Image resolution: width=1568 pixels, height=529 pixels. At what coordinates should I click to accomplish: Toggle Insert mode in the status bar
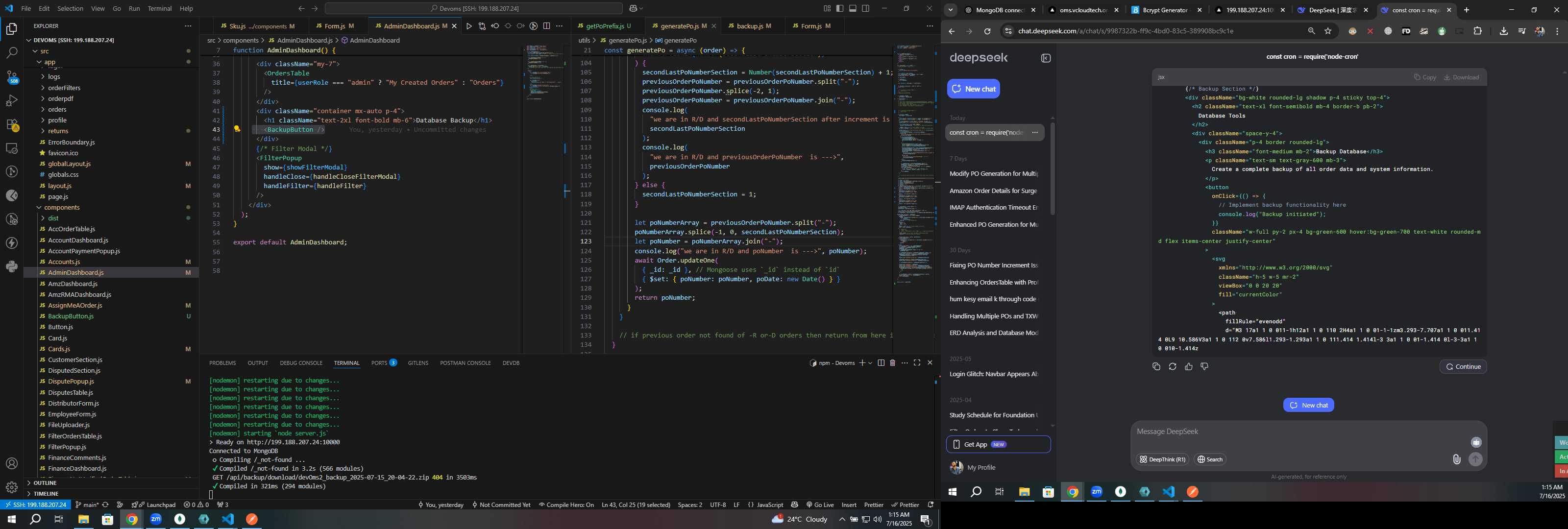(x=849, y=505)
